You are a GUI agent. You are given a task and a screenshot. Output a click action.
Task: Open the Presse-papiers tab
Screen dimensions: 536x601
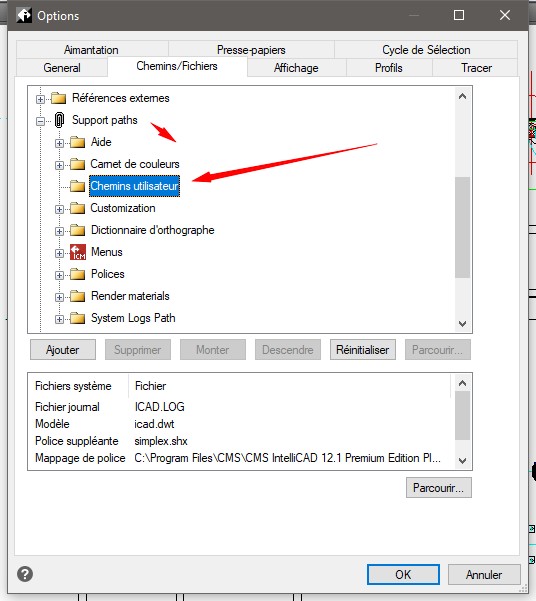(x=251, y=50)
